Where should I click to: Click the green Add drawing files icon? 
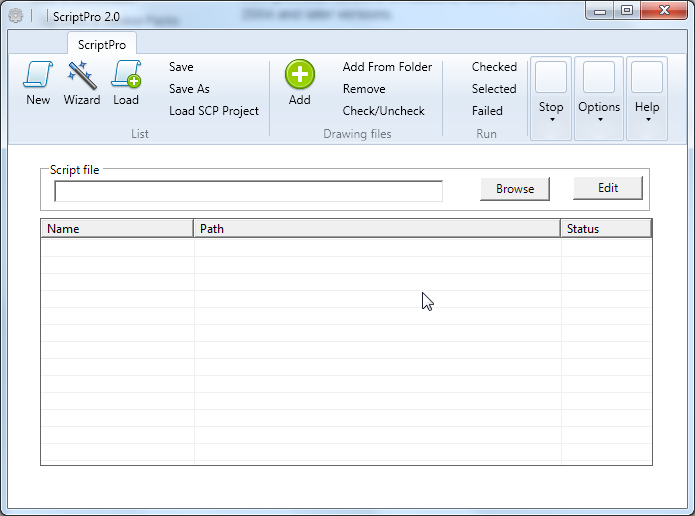(x=300, y=74)
